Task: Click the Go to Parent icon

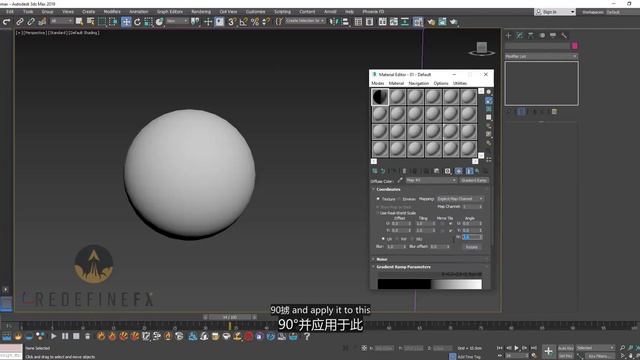Action: 477,171
